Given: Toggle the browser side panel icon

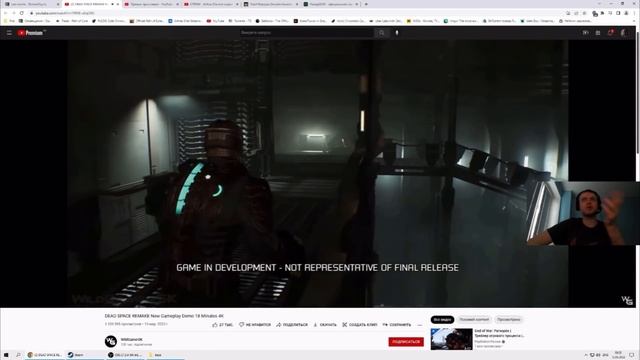Looking at the screenshot, I should click(x=618, y=13).
